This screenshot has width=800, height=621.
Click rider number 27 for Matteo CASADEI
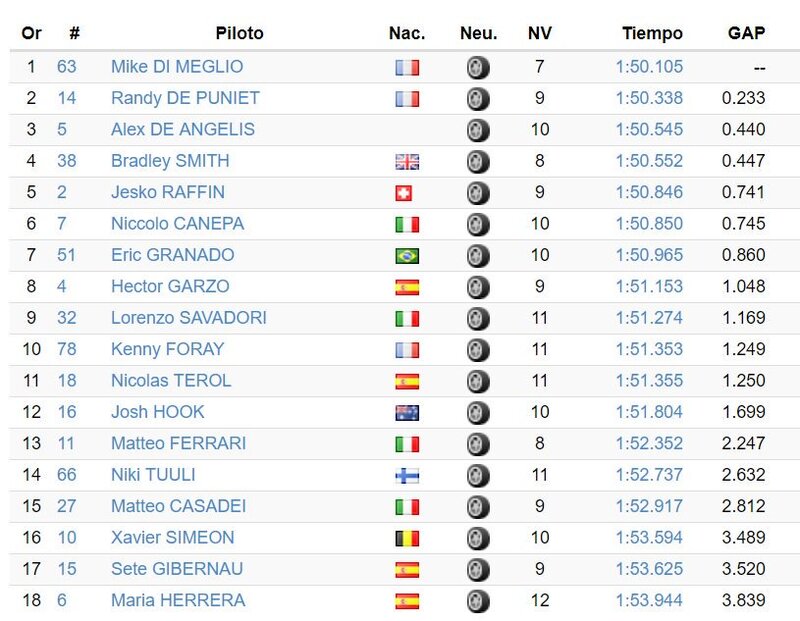point(66,506)
